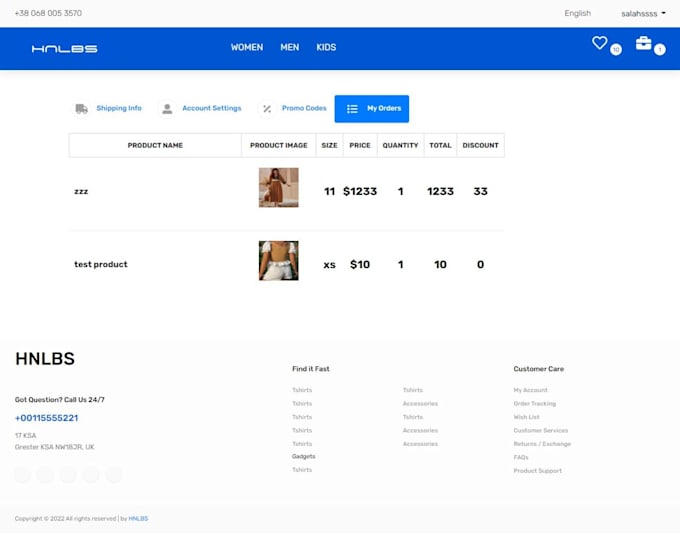Click the person icon beside Account Settings

(x=167, y=109)
